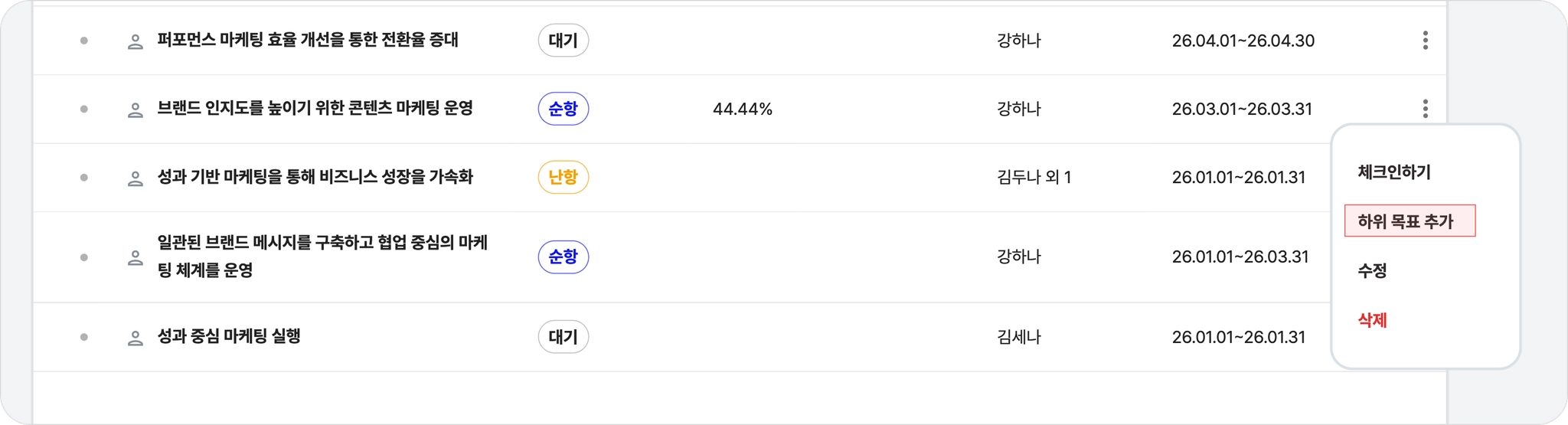Open goal 브랜드 인지도를 높이기 위한 콘텐츠 마케팅 운영
This screenshot has width=1568, height=425.
point(315,108)
